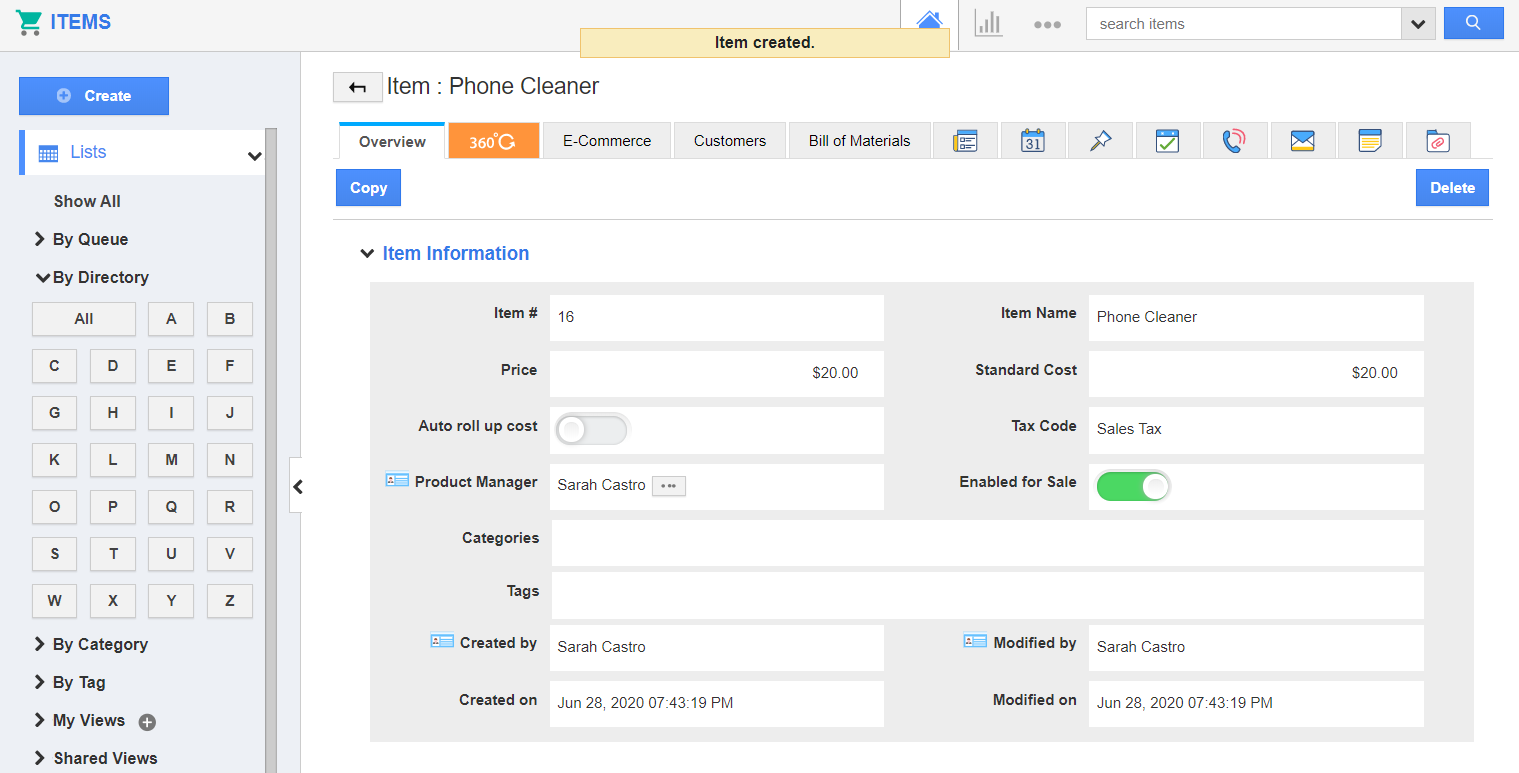Click the pushpin follow-ups tab icon

point(1100,141)
